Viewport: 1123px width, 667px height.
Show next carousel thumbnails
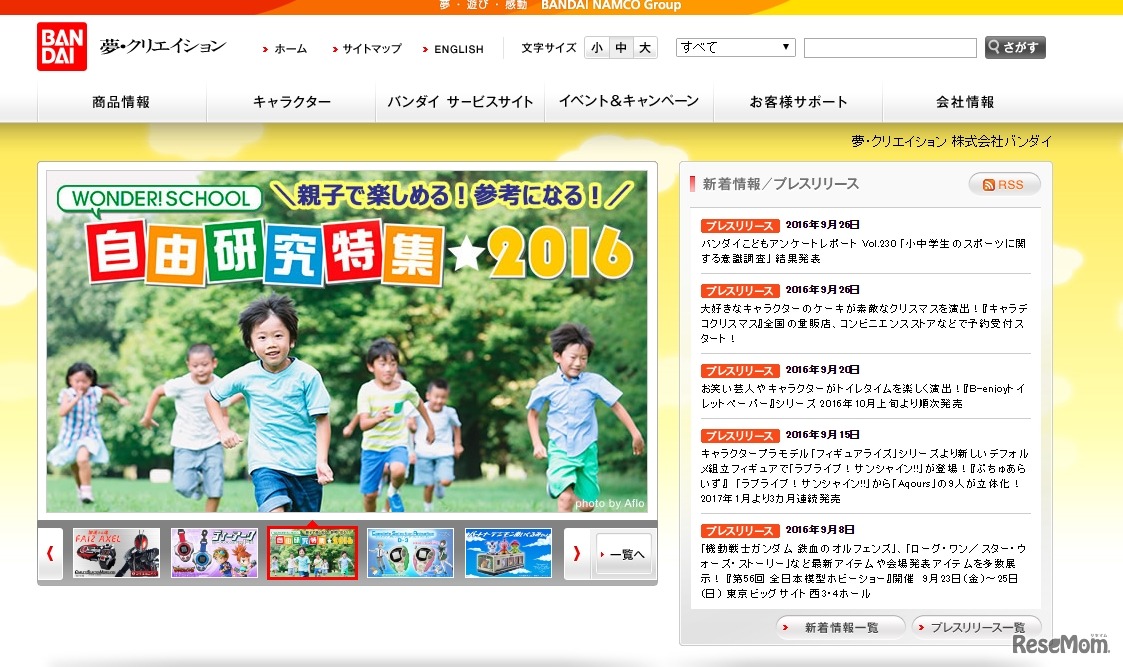coord(577,553)
